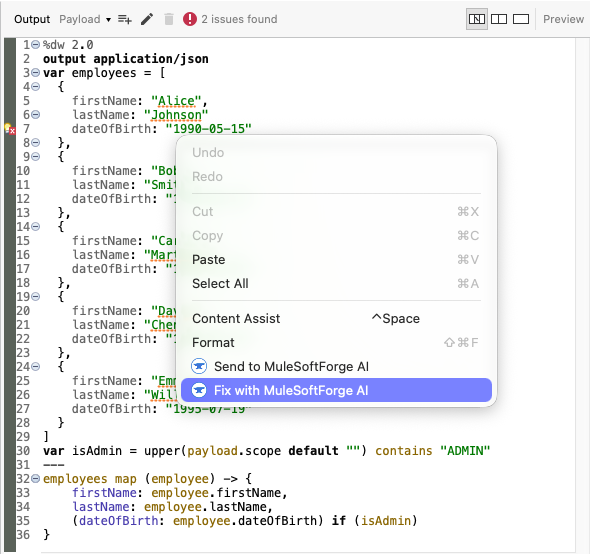Click 'employees map' on line 32

tap(90, 479)
